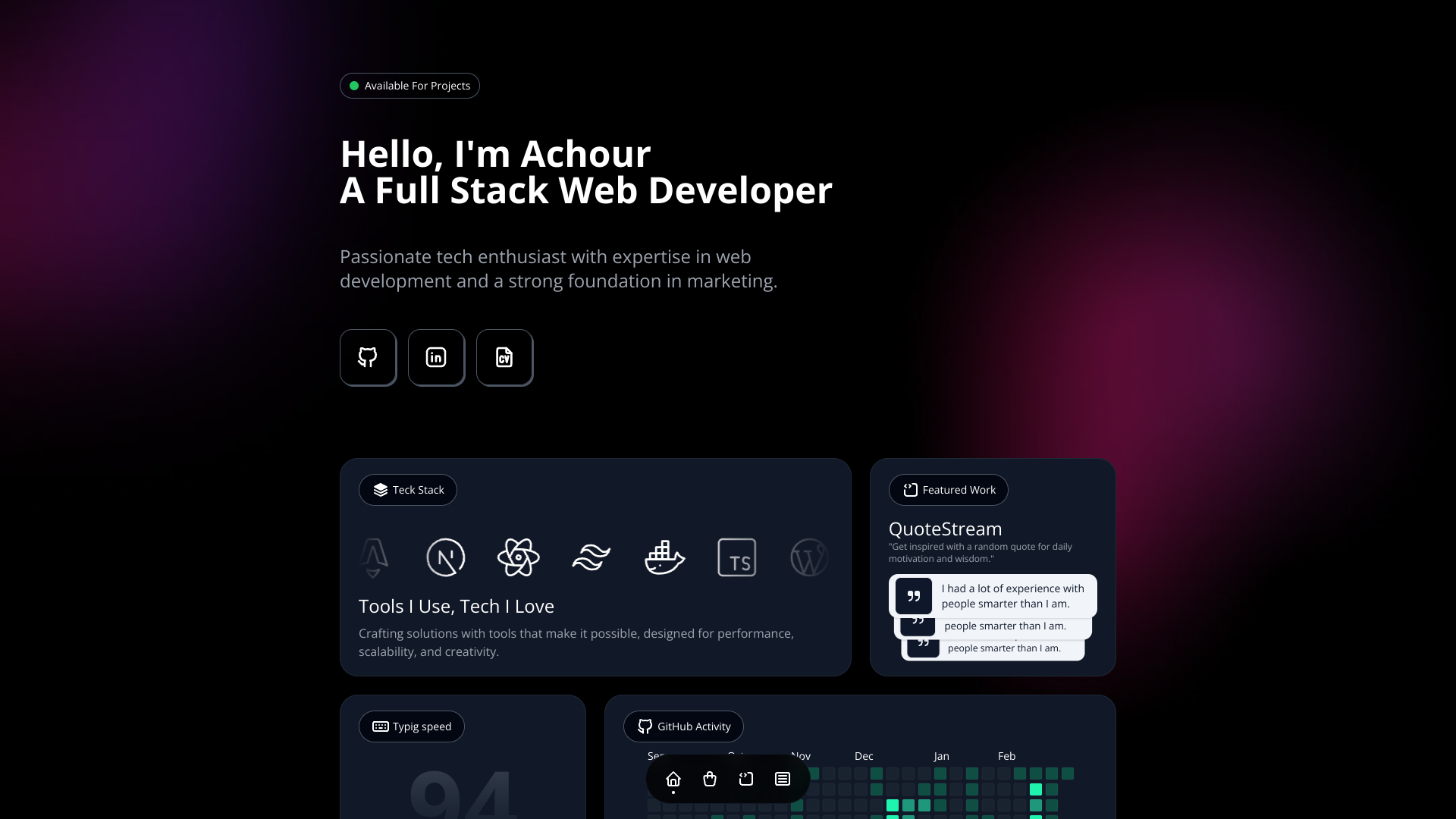Toggle the Available For Projects status badge
The height and width of the screenshot is (819, 1456).
pos(409,85)
